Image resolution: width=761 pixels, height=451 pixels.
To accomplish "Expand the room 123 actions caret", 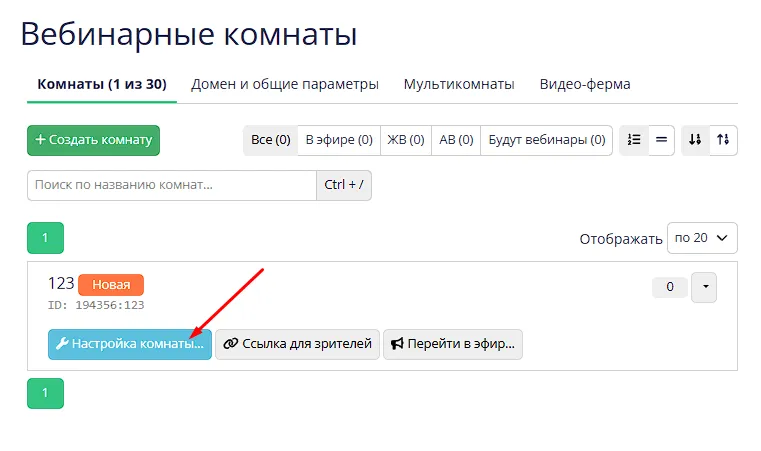I will [704, 287].
